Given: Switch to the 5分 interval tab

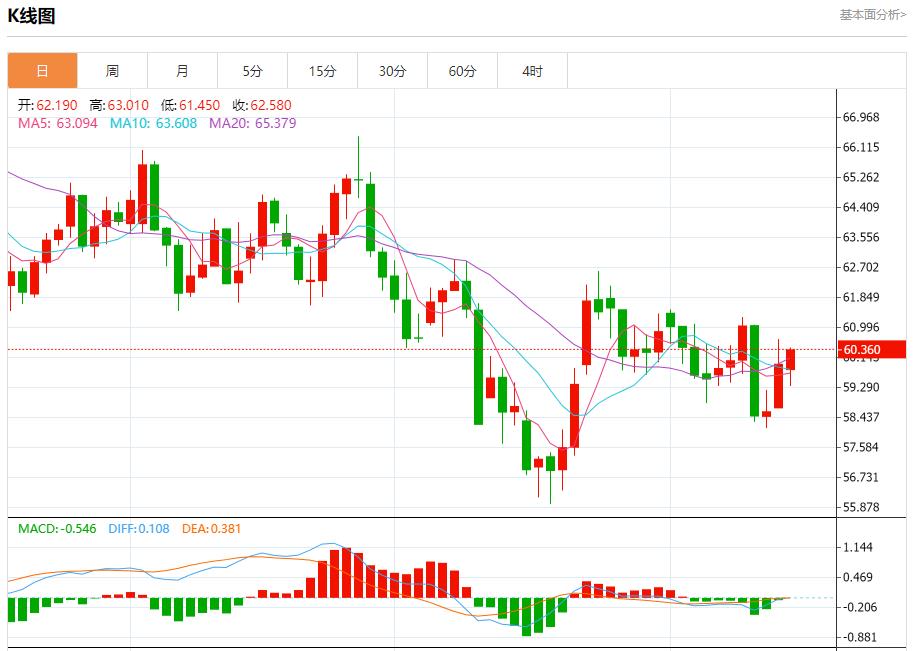Looking at the screenshot, I should (x=252, y=71).
